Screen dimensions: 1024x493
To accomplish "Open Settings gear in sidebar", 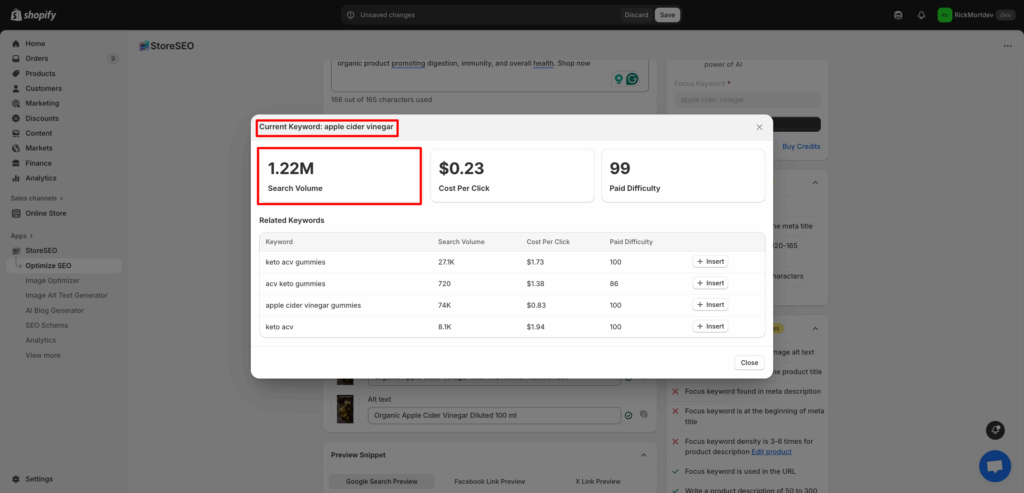I will [39, 479].
